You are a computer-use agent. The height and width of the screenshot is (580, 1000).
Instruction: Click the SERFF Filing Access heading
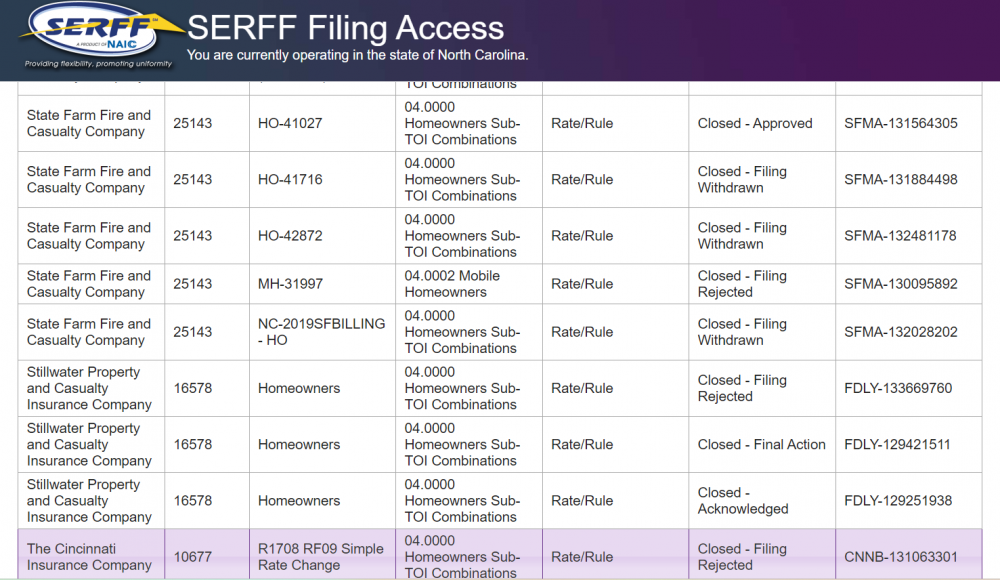pos(345,27)
